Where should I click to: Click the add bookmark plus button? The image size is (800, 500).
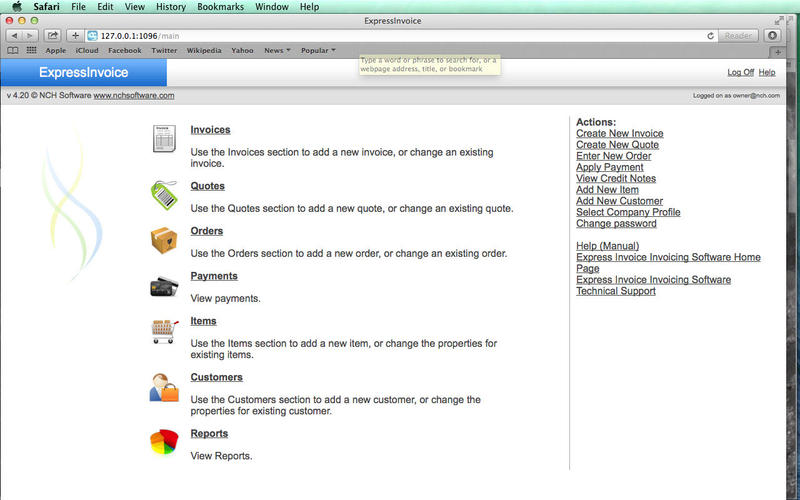75,36
